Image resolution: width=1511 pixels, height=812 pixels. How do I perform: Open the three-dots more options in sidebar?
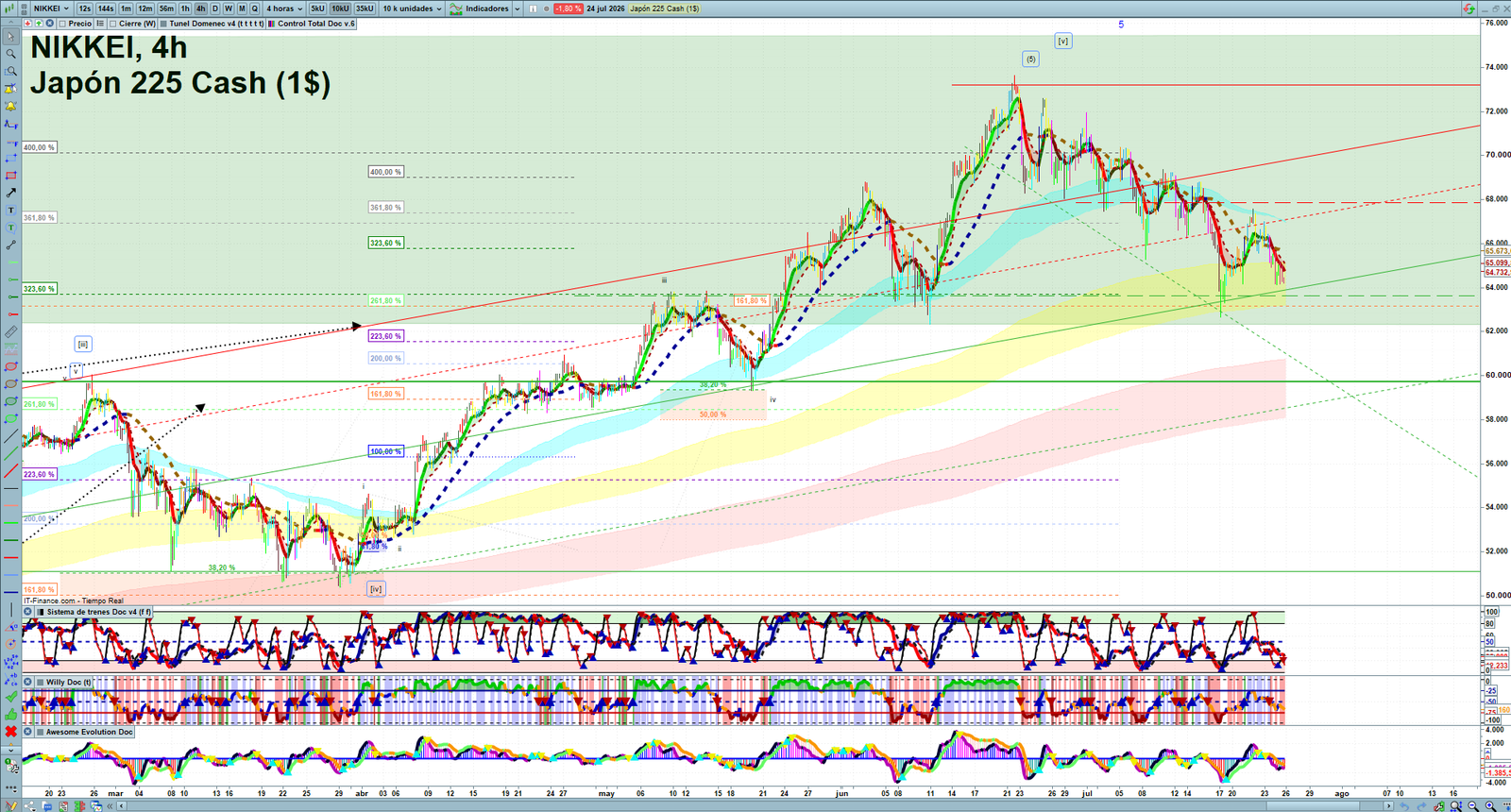[10, 789]
